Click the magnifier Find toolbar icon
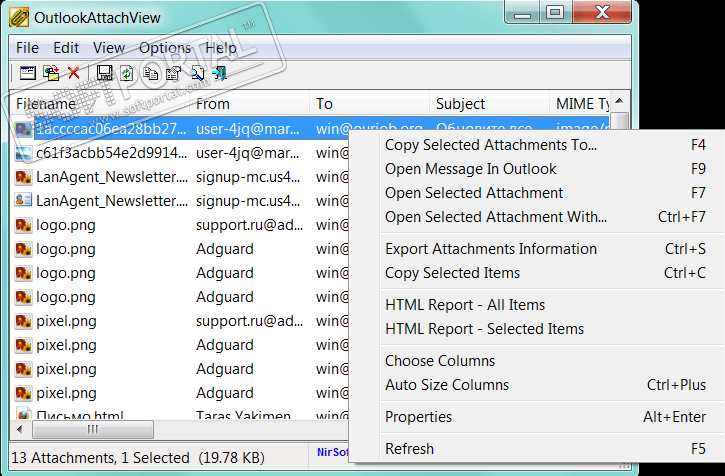Viewport: 725px width, 476px height. [x=197, y=73]
